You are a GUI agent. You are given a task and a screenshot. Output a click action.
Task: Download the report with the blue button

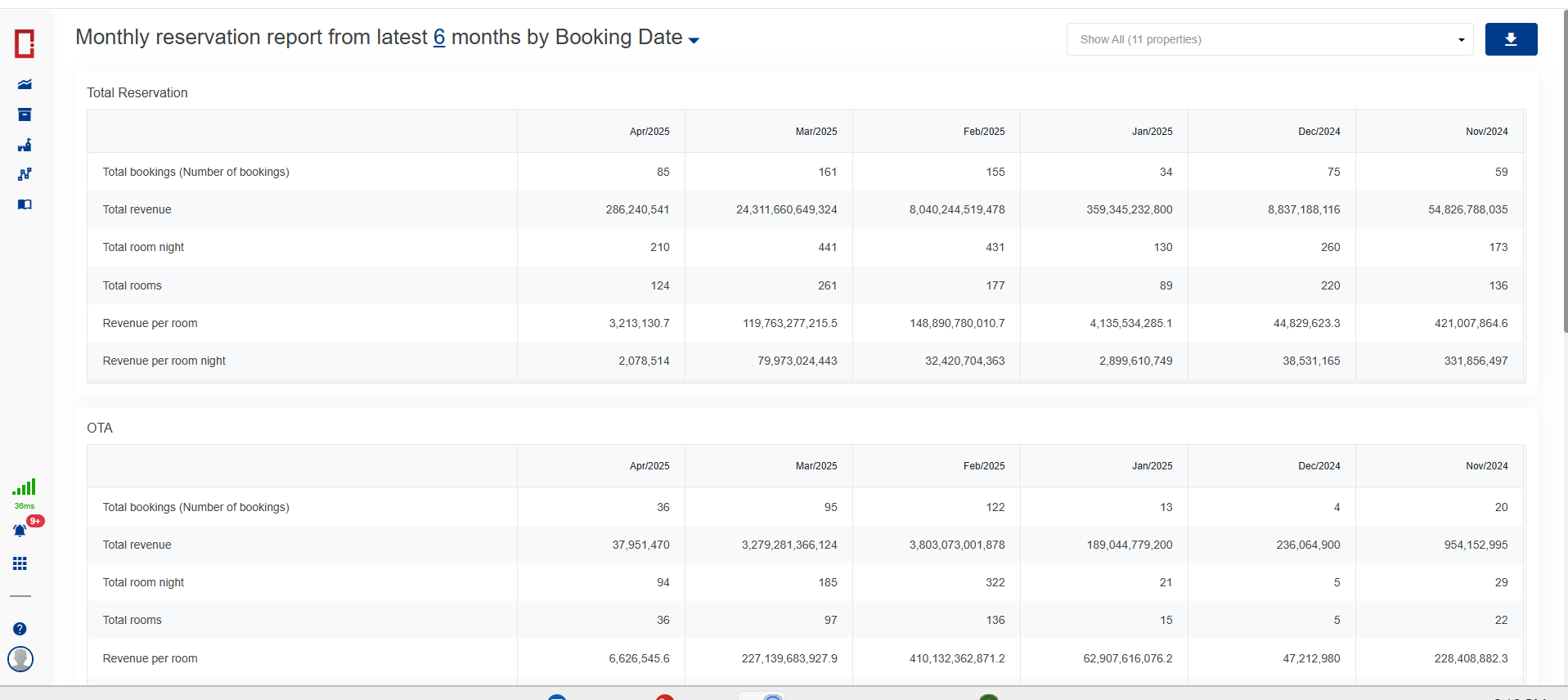[1511, 39]
